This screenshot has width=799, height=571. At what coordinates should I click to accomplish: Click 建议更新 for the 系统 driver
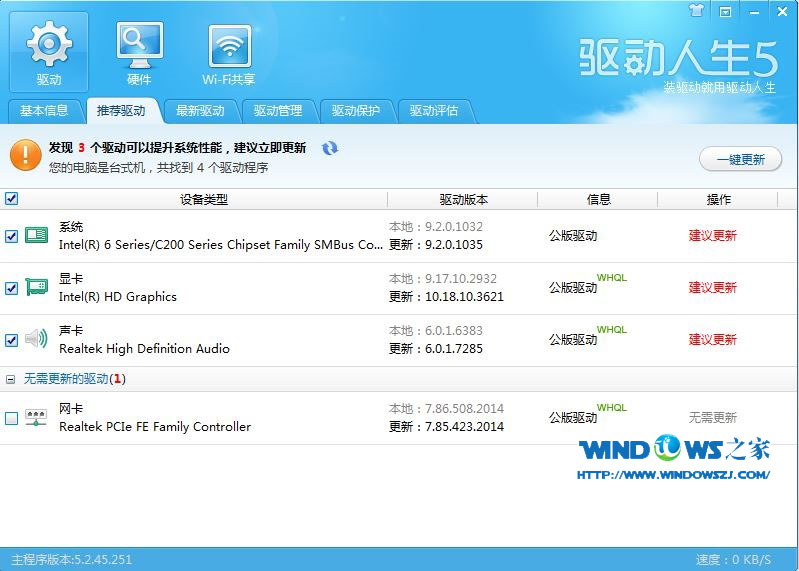pos(712,236)
